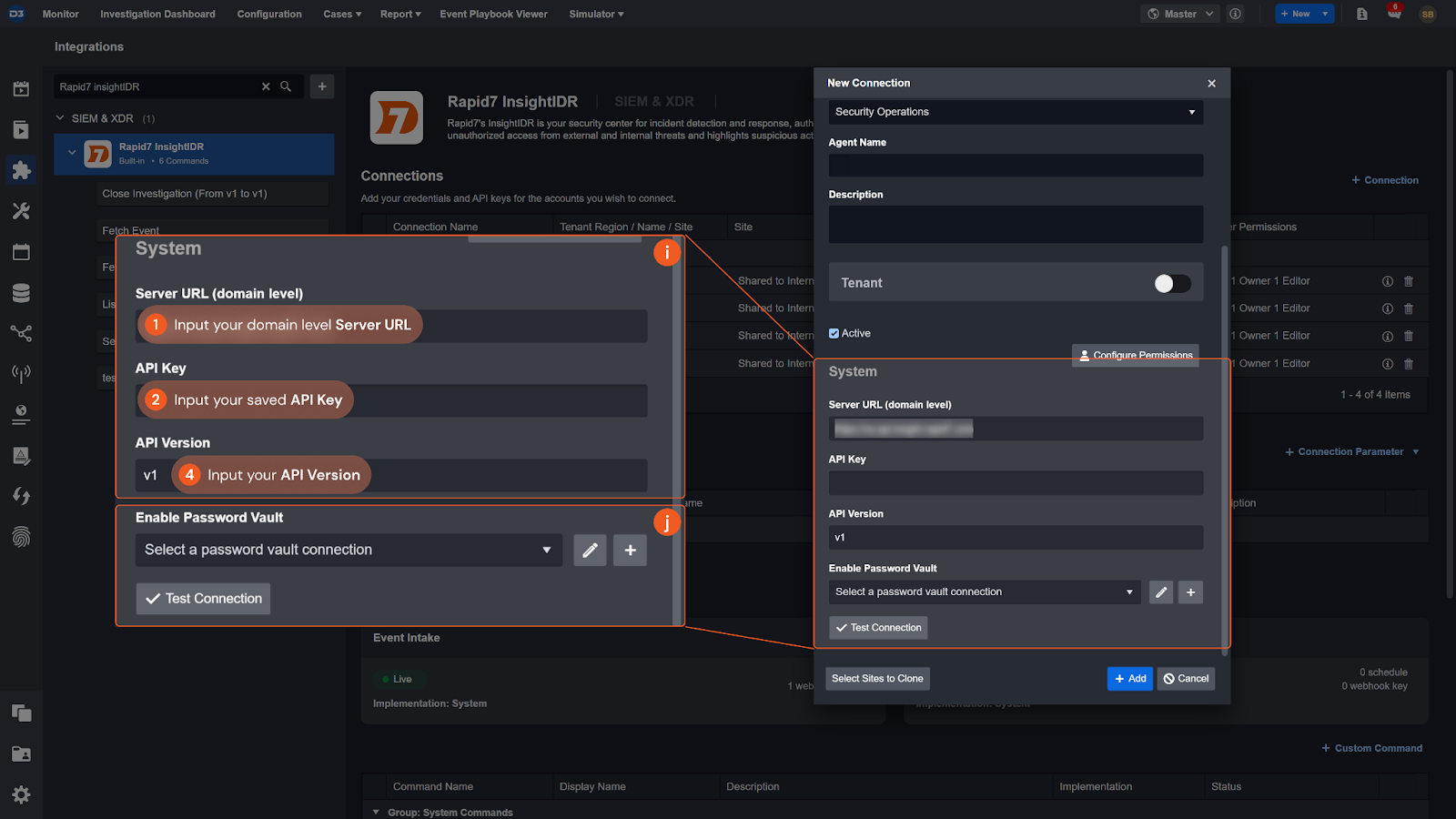Click the Add button in dialog

click(1130, 679)
